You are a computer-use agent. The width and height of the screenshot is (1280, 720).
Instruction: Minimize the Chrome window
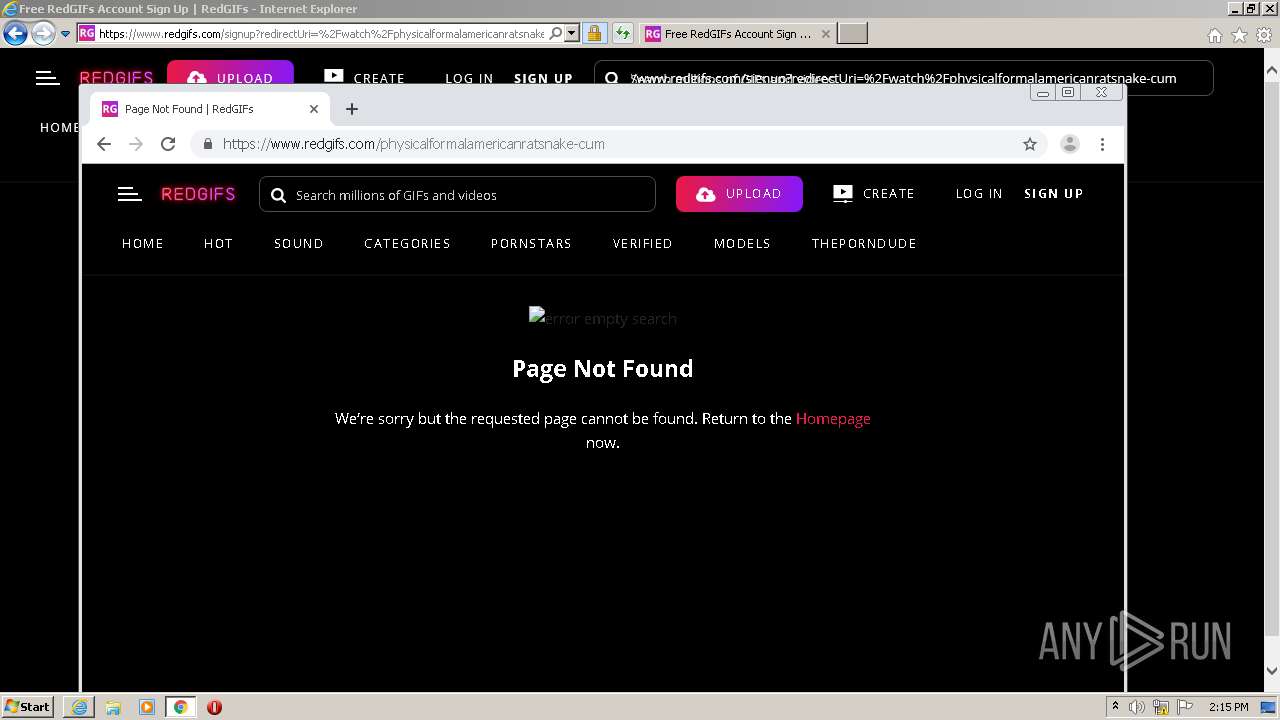click(x=1042, y=93)
